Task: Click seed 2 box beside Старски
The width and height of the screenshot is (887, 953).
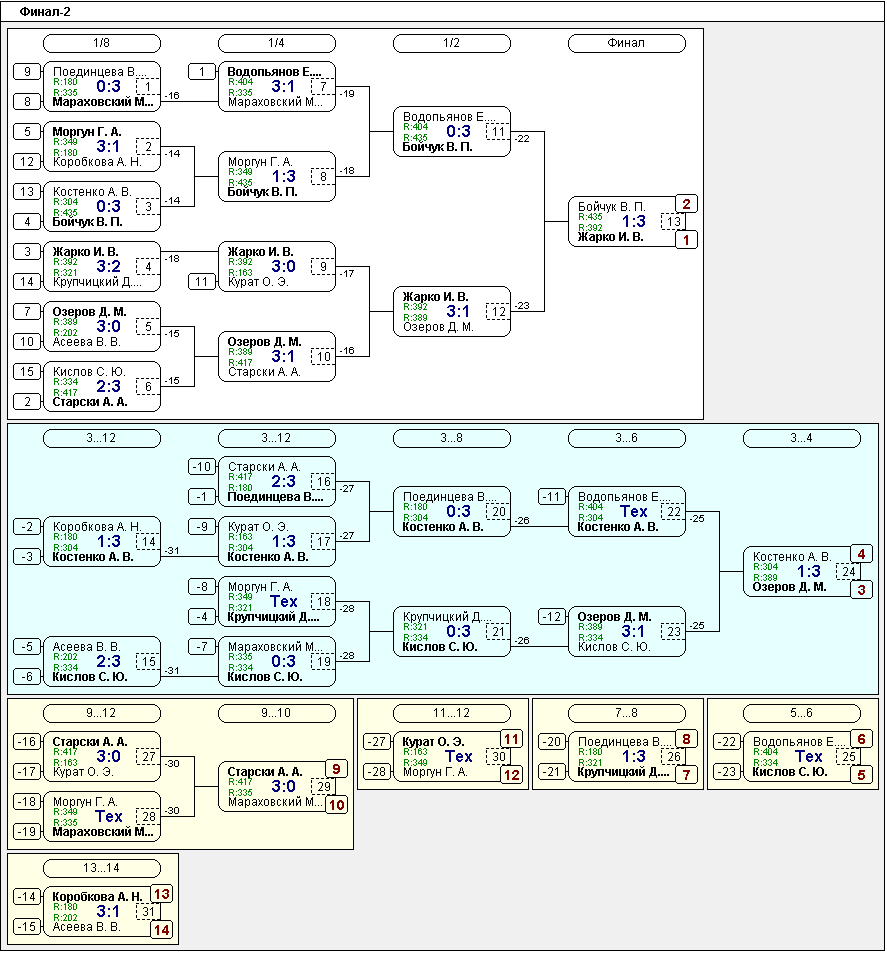Action: (27, 402)
